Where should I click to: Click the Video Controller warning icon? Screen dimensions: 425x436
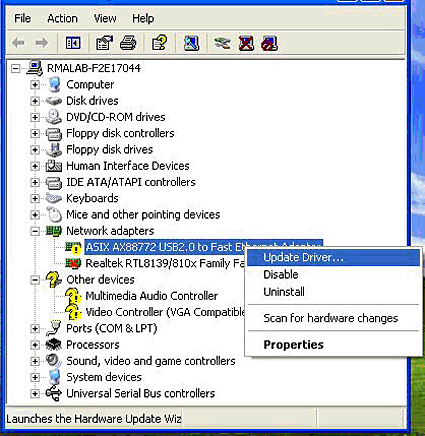click(x=73, y=312)
